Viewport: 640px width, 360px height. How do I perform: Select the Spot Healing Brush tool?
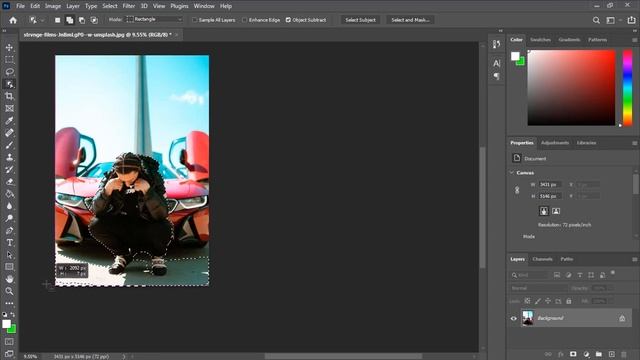pos(9,133)
